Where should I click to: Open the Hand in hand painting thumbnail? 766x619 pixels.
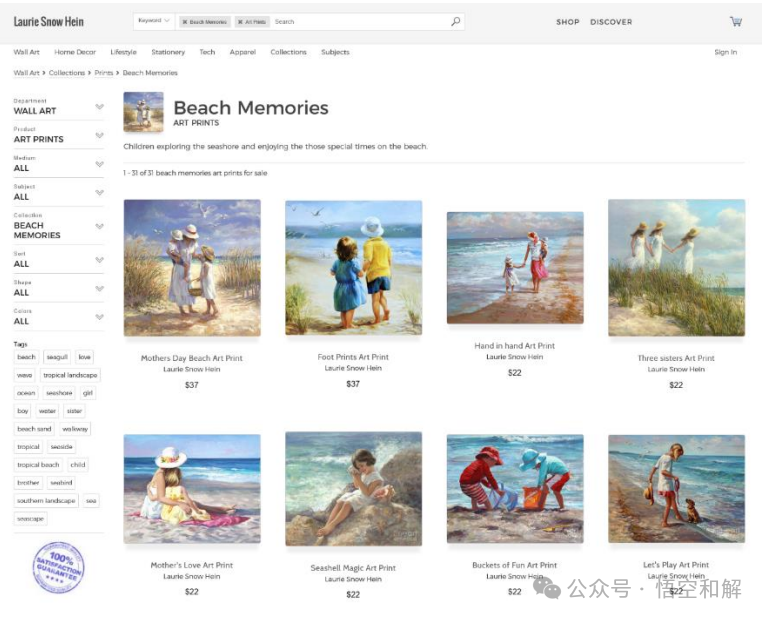point(515,267)
